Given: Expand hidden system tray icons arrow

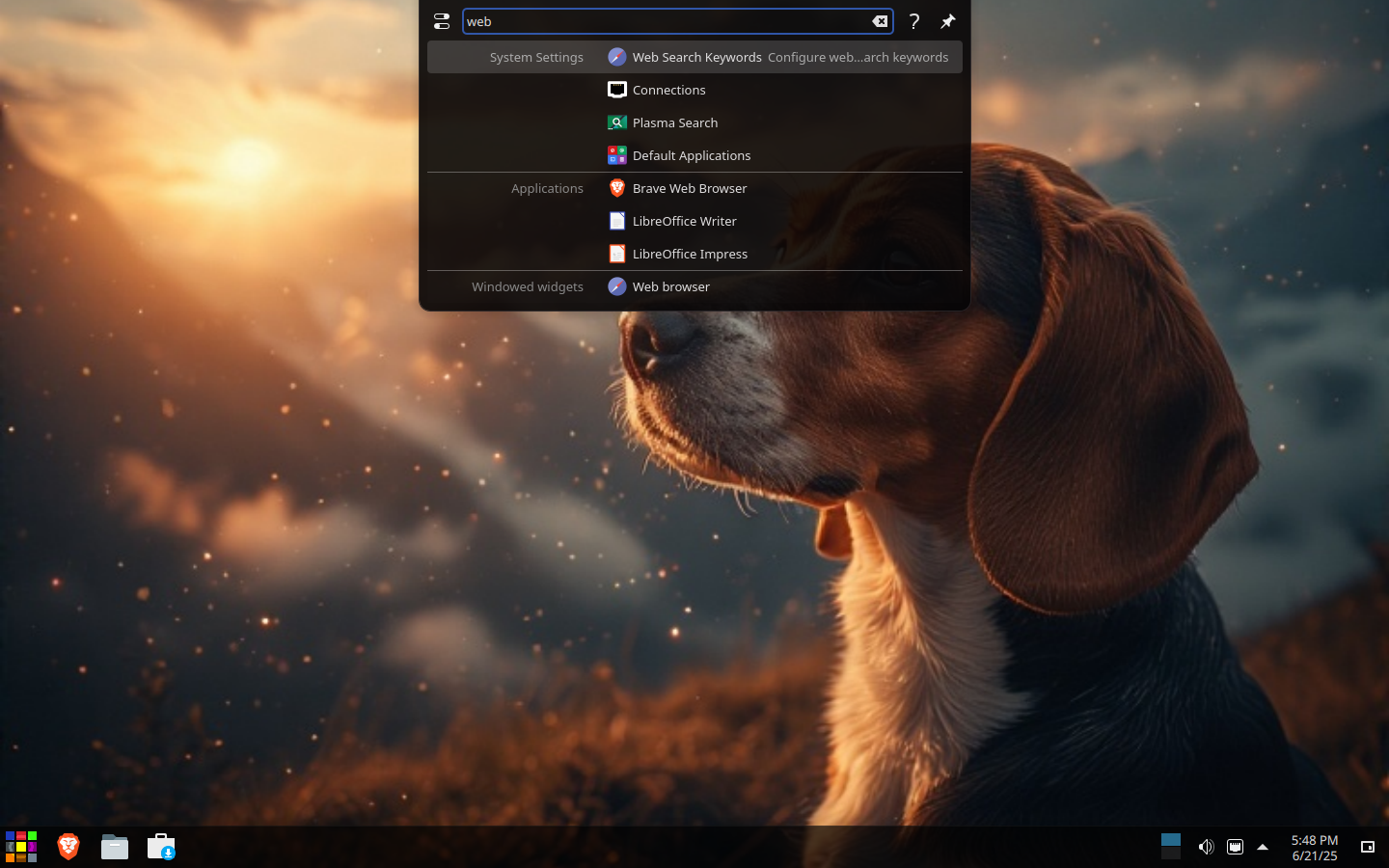Looking at the screenshot, I should (x=1263, y=847).
